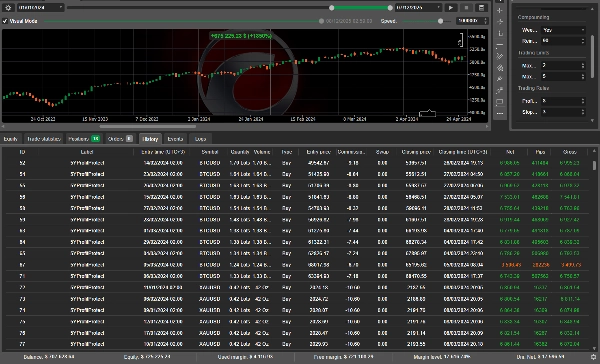Click the visual progress slider handle
Screen dimensions: 600x364
(x=321, y=21)
